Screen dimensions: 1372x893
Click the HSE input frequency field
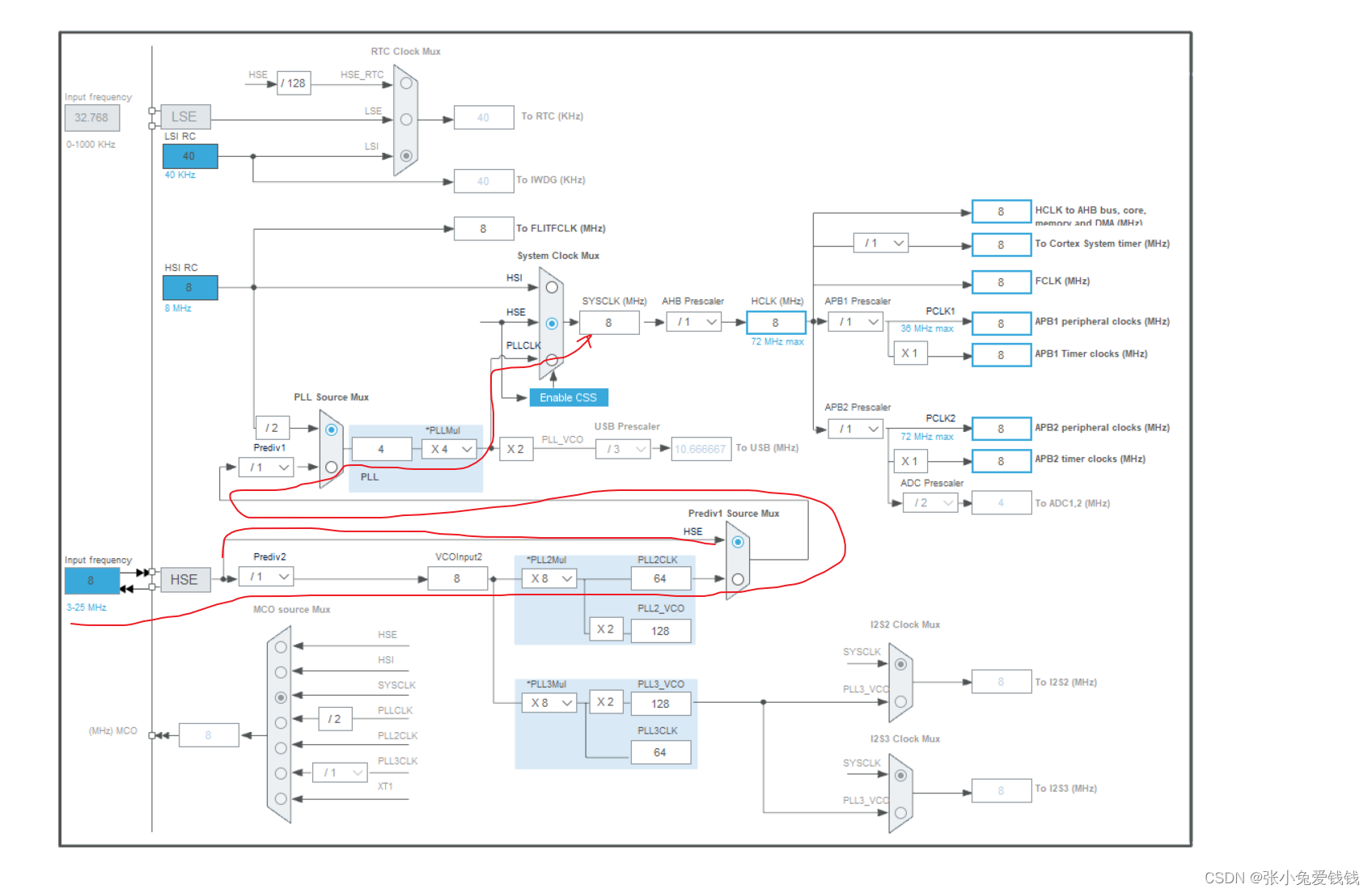tap(91, 581)
